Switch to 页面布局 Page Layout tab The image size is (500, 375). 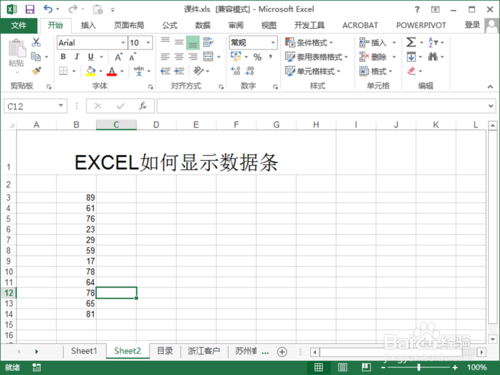point(129,25)
